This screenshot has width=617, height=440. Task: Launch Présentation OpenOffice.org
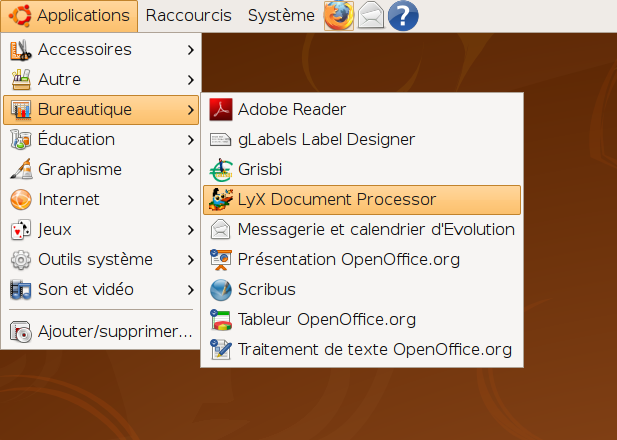[x=348, y=260]
